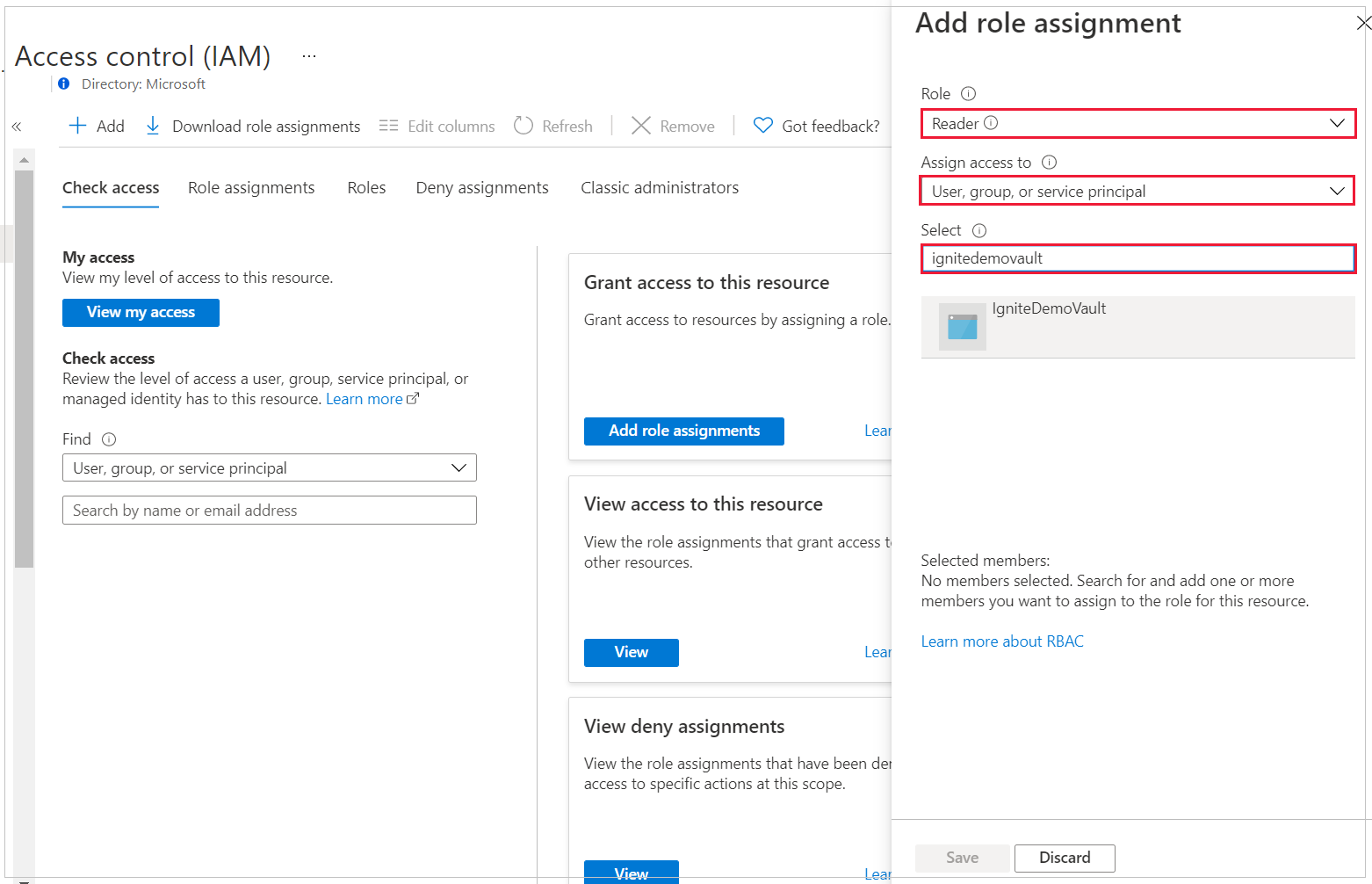Click the Got feedback heart icon
This screenshot has width=1372, height=884.
[763, 126]
